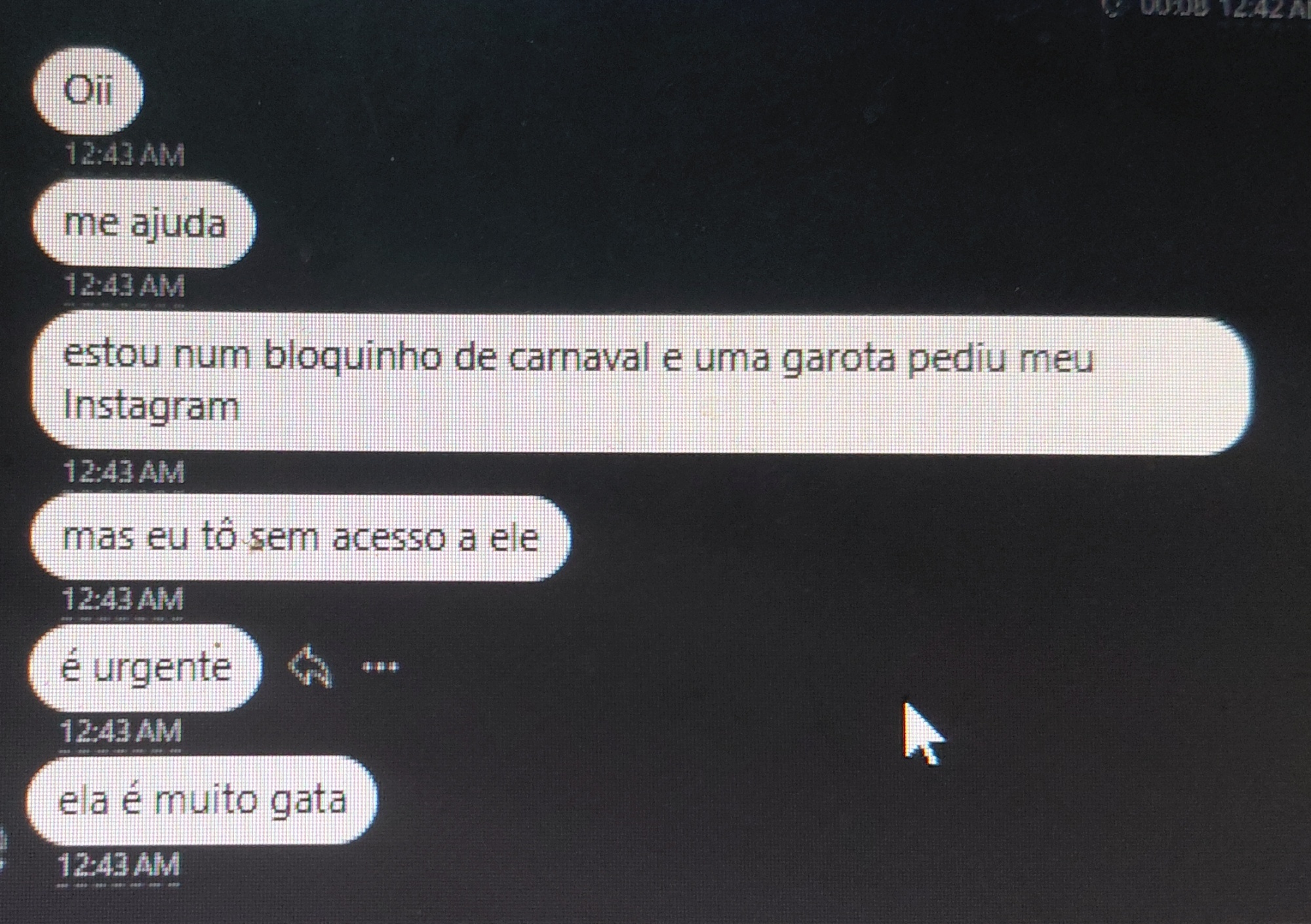The image size is (1311, 924).
Task: Click the timestamp under "mas eu tô sem acesso"
Action: [x=123, y=599]
